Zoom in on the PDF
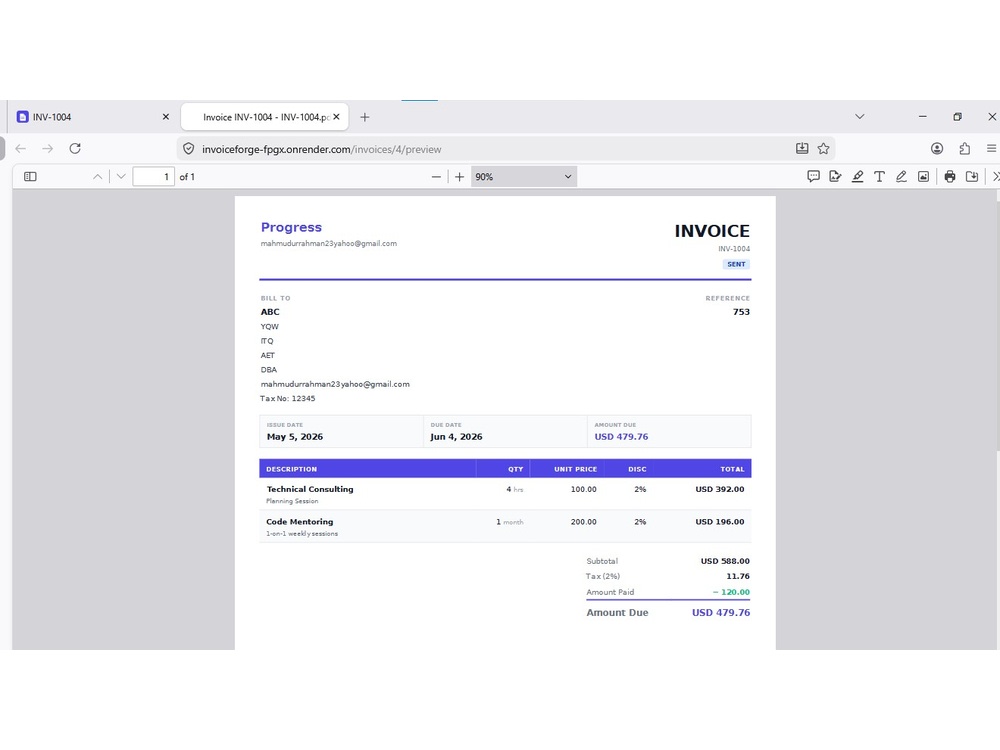 point(459,177)
